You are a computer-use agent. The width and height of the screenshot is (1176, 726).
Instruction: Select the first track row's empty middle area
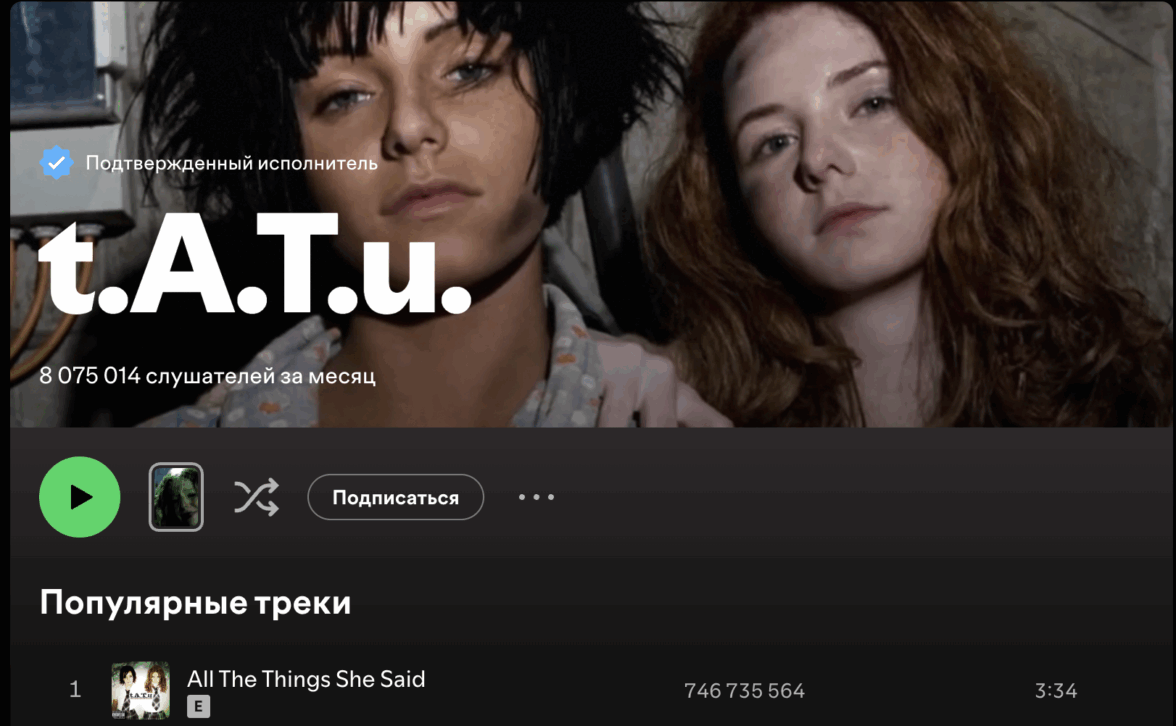tap(555, 690)
